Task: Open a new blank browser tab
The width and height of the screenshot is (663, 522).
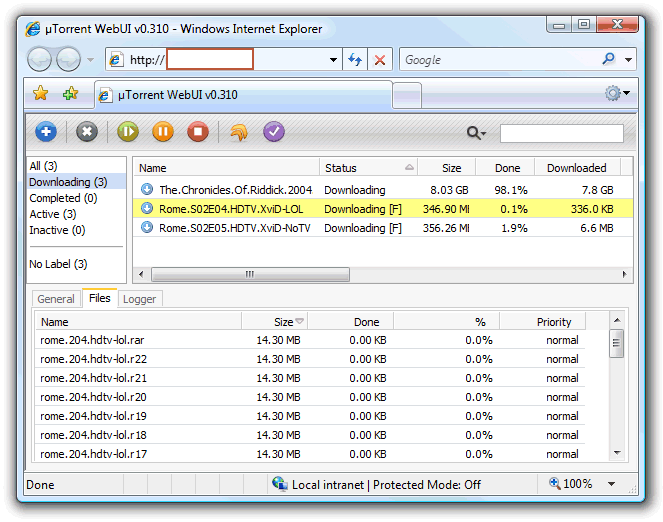Action: [x=406, y=95]
